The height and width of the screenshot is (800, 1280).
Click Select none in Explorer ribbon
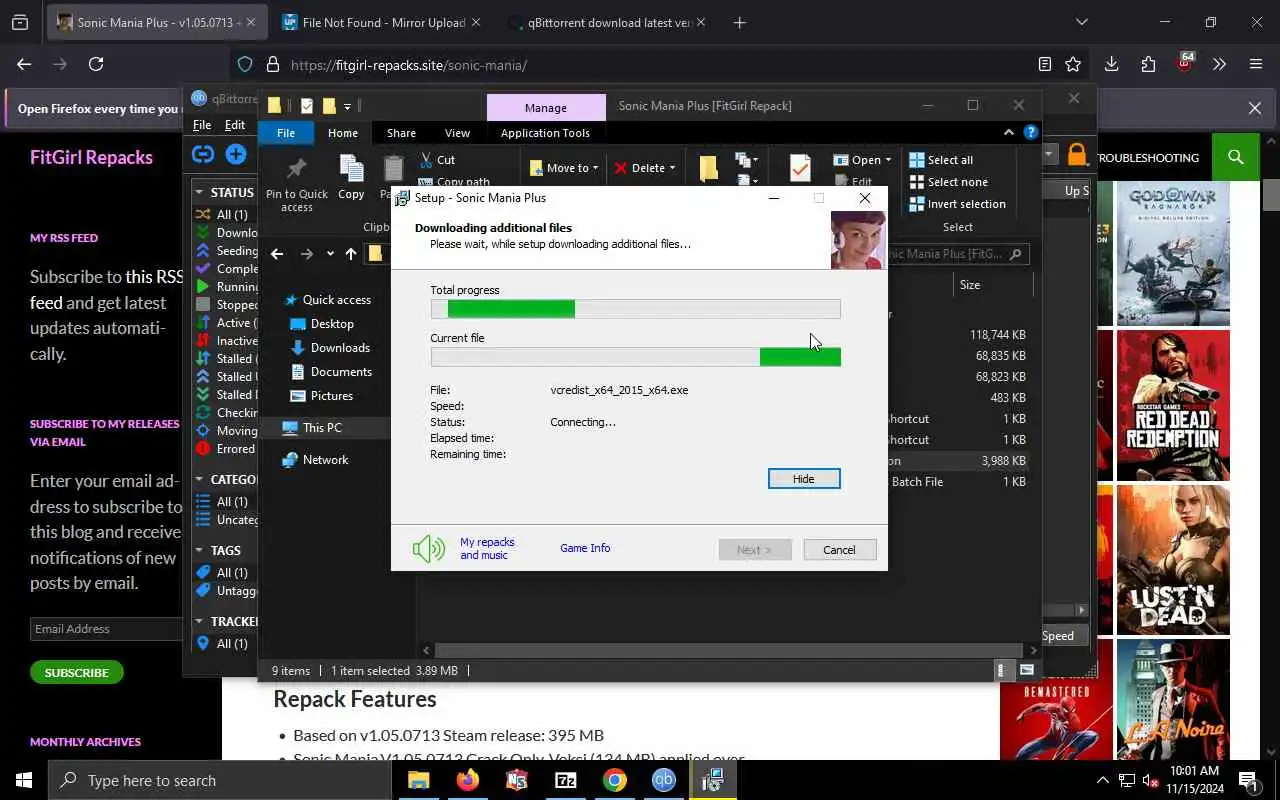pyautogui.click(x=948, y=182)
